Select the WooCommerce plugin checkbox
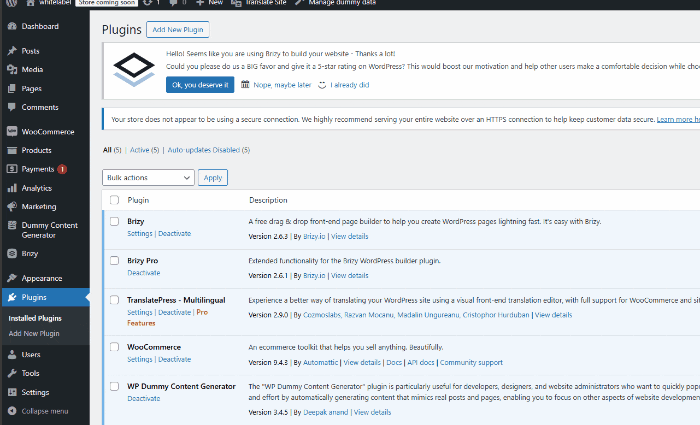Image resolution: width=700 pixels, height=425 pixels. tap(114, 348)
